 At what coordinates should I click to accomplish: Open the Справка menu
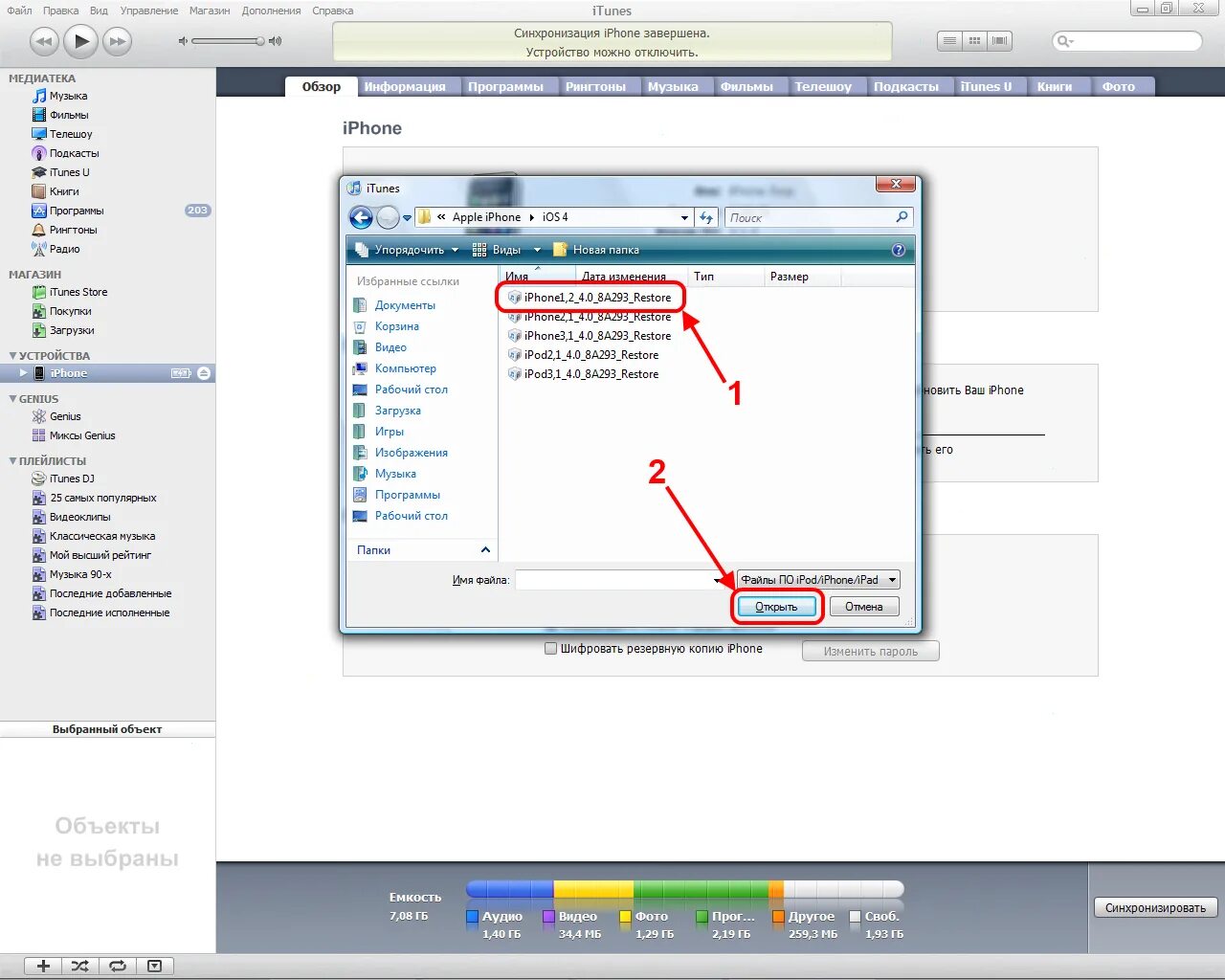(332, 11)
